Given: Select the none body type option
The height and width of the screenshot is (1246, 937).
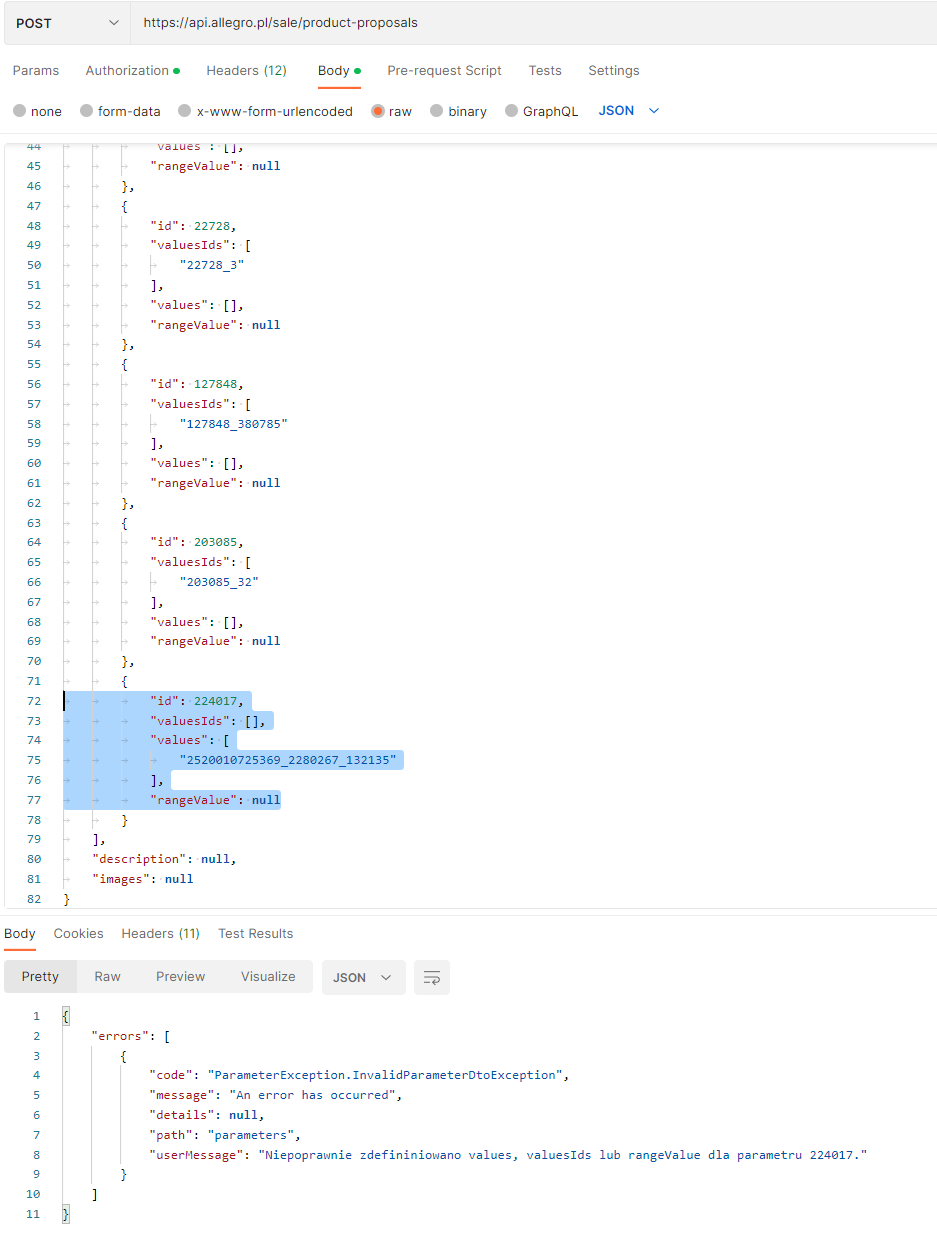Looking at the screenshot, I should (x=37, y=111).
